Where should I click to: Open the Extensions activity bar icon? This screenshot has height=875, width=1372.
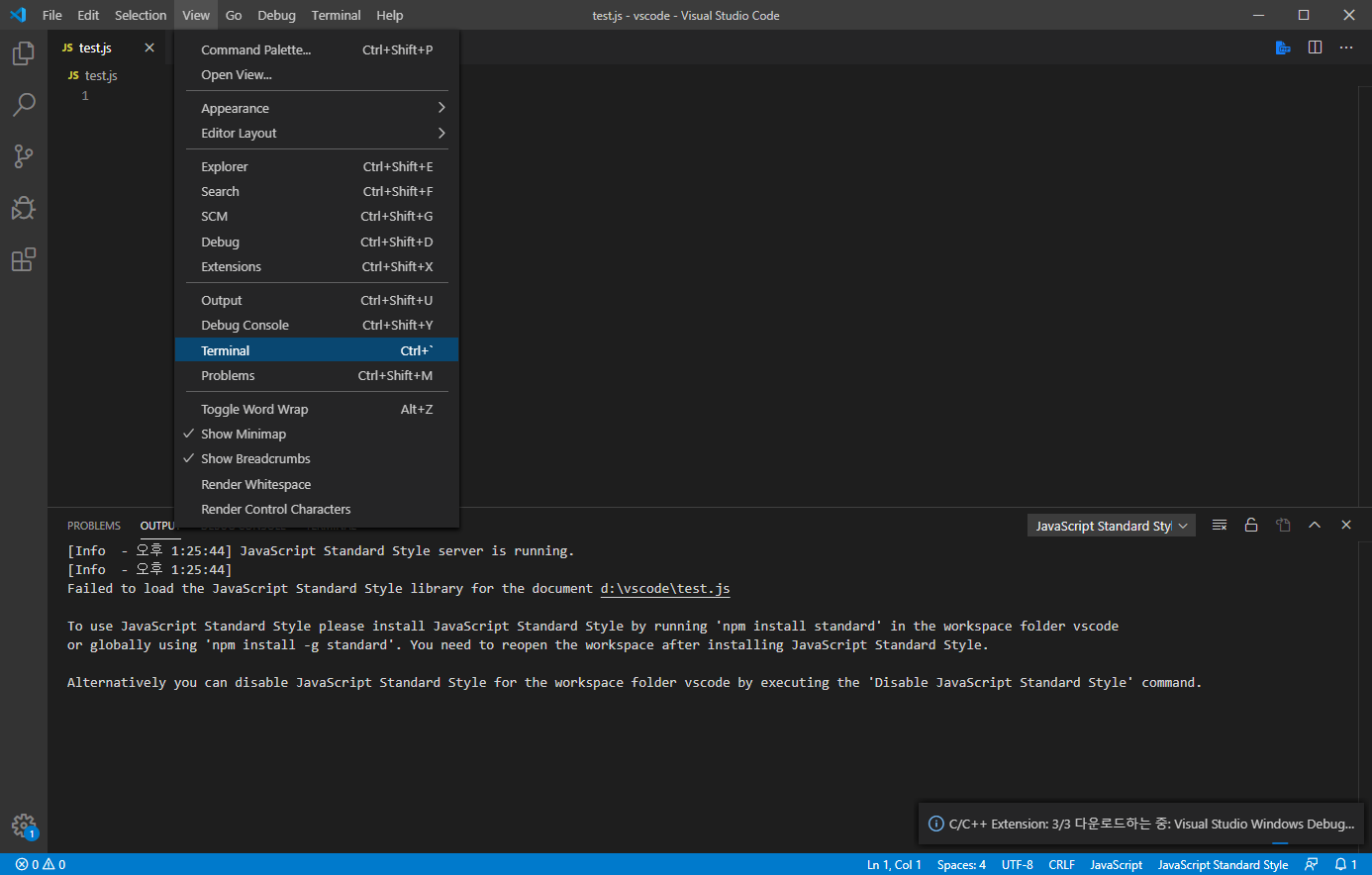click(24, 259)
